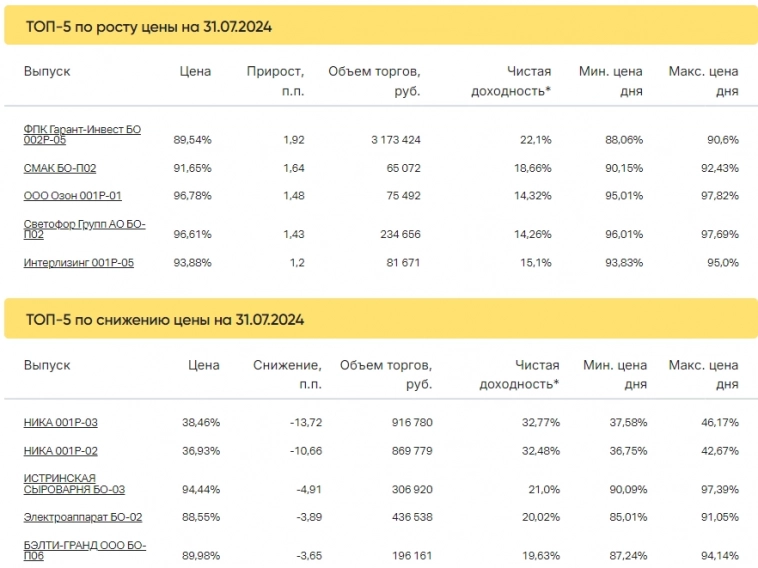
Task: Click 'Макс. цена дня' header in decline table
Action: [704, 375]
